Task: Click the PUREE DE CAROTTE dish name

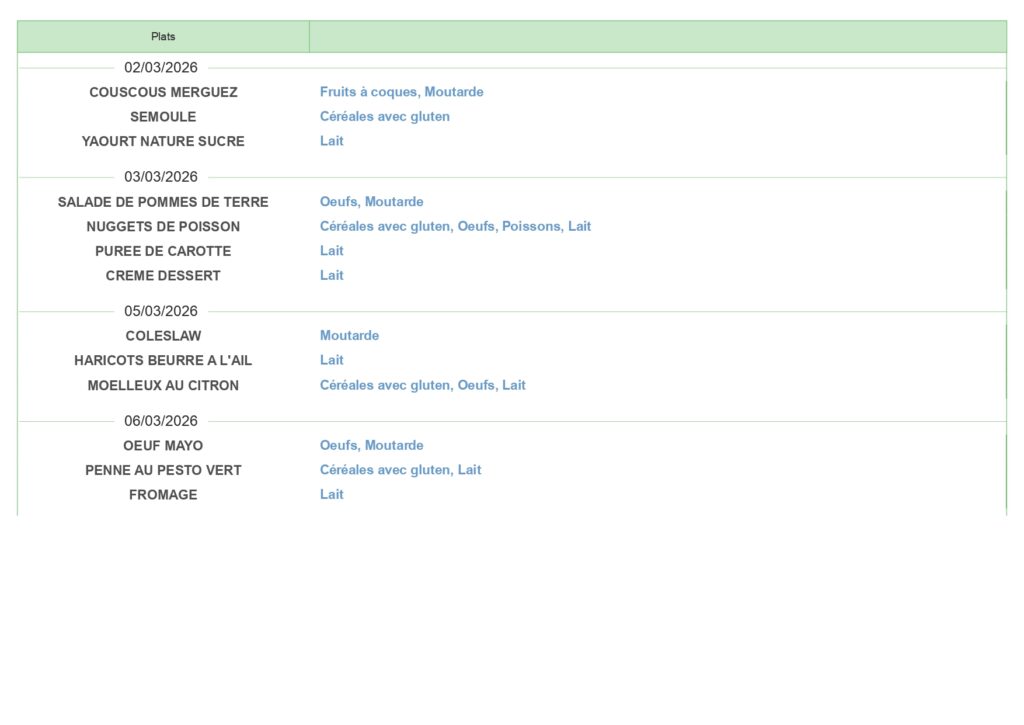Action: coord(163,251)
